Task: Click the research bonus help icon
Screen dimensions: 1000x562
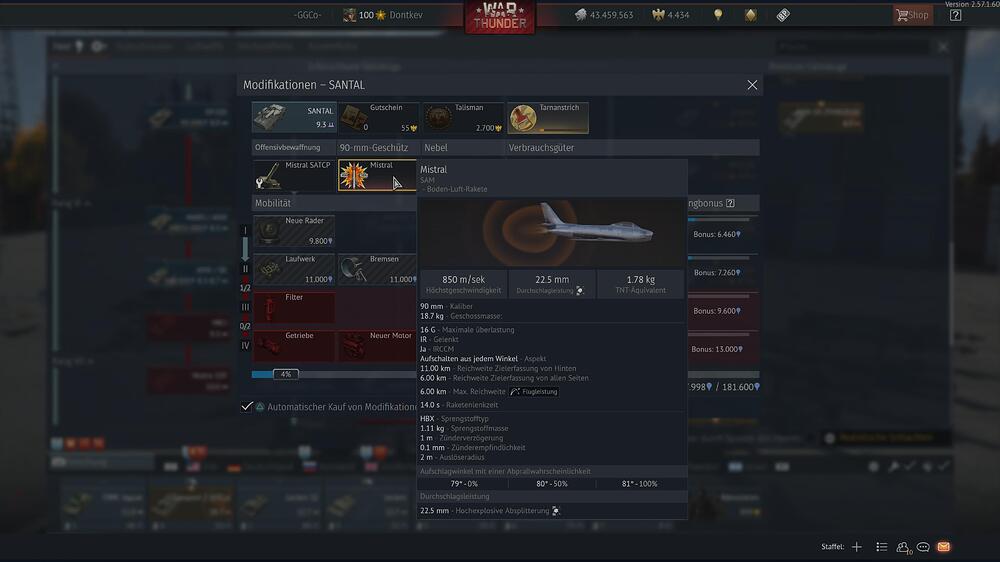Action: [x=730, y=203]
